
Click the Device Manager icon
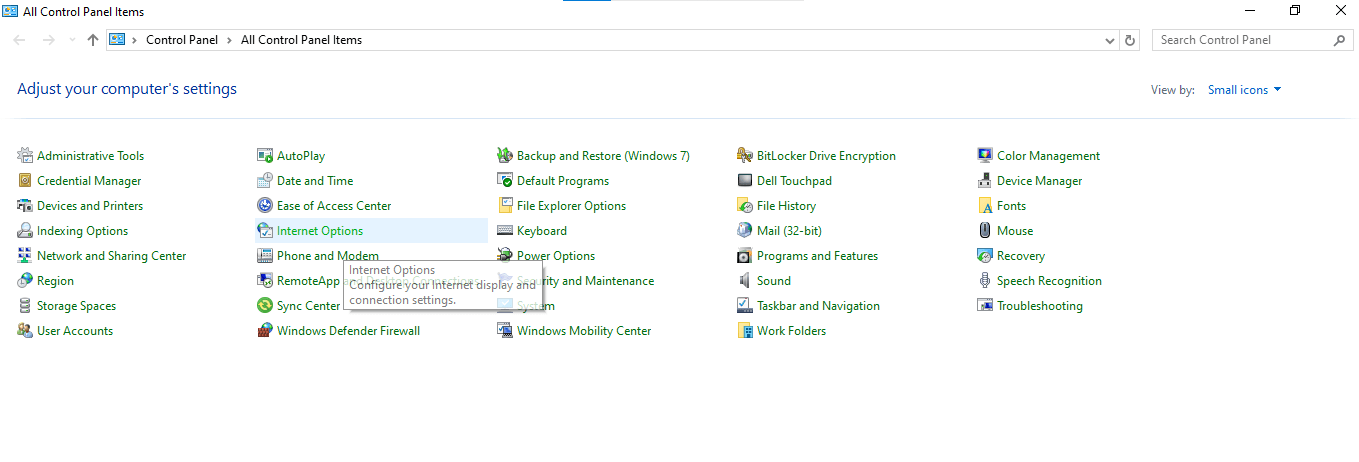985,181
